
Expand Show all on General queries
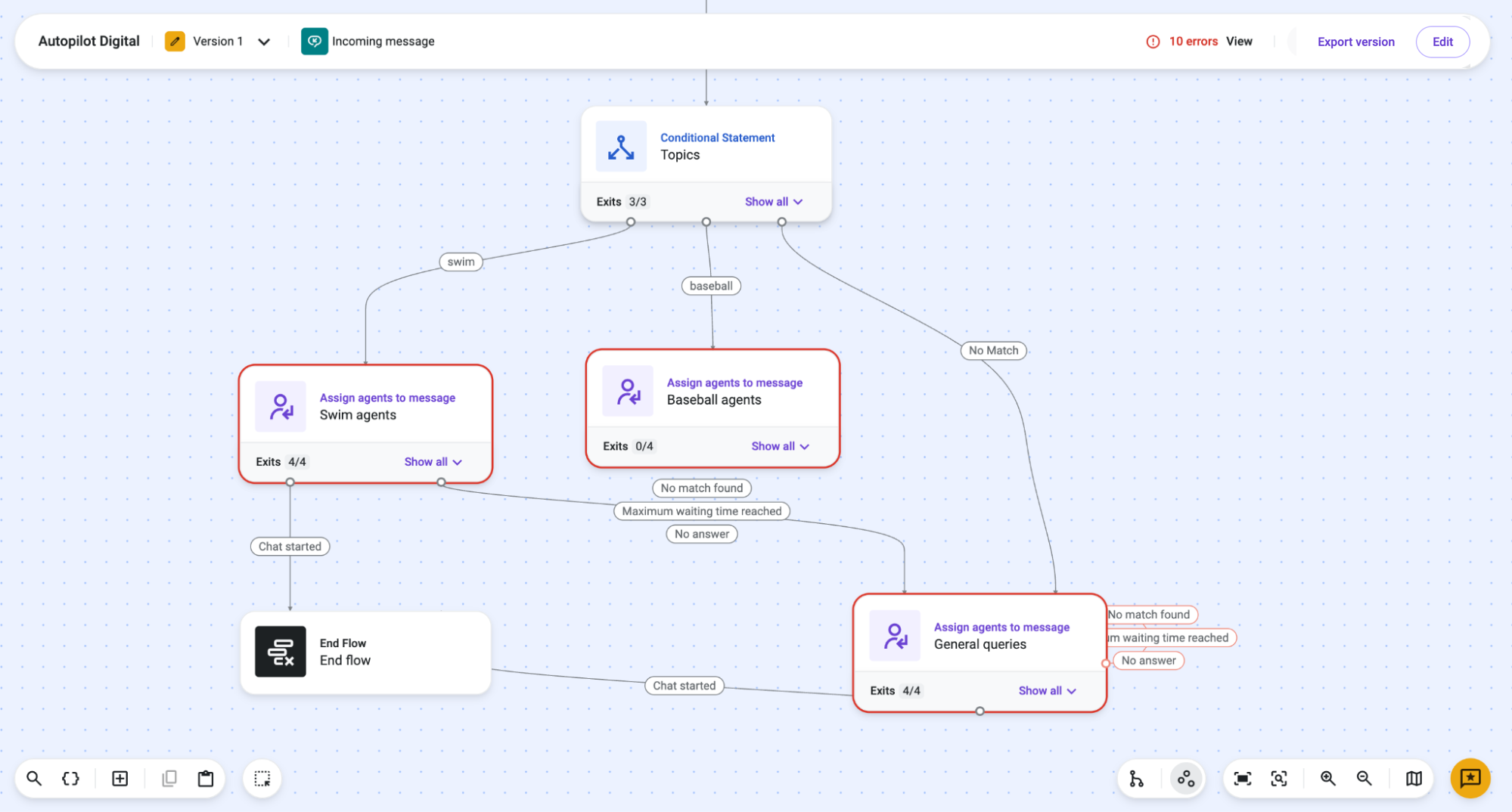pos(1047,690)
